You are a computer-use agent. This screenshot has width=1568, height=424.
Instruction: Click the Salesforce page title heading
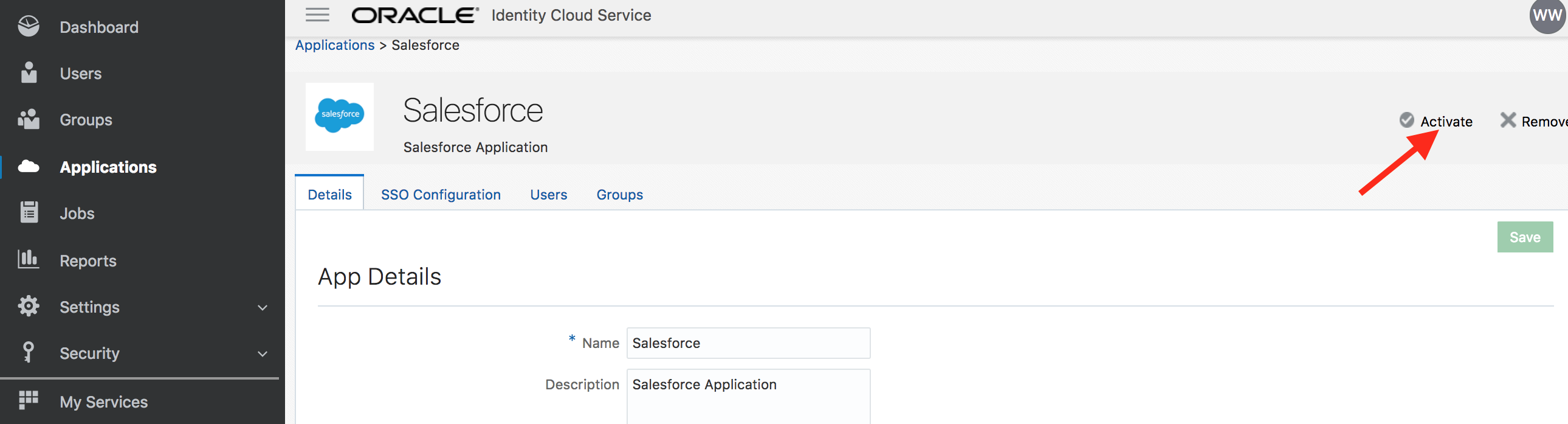(x=473, y=110)
